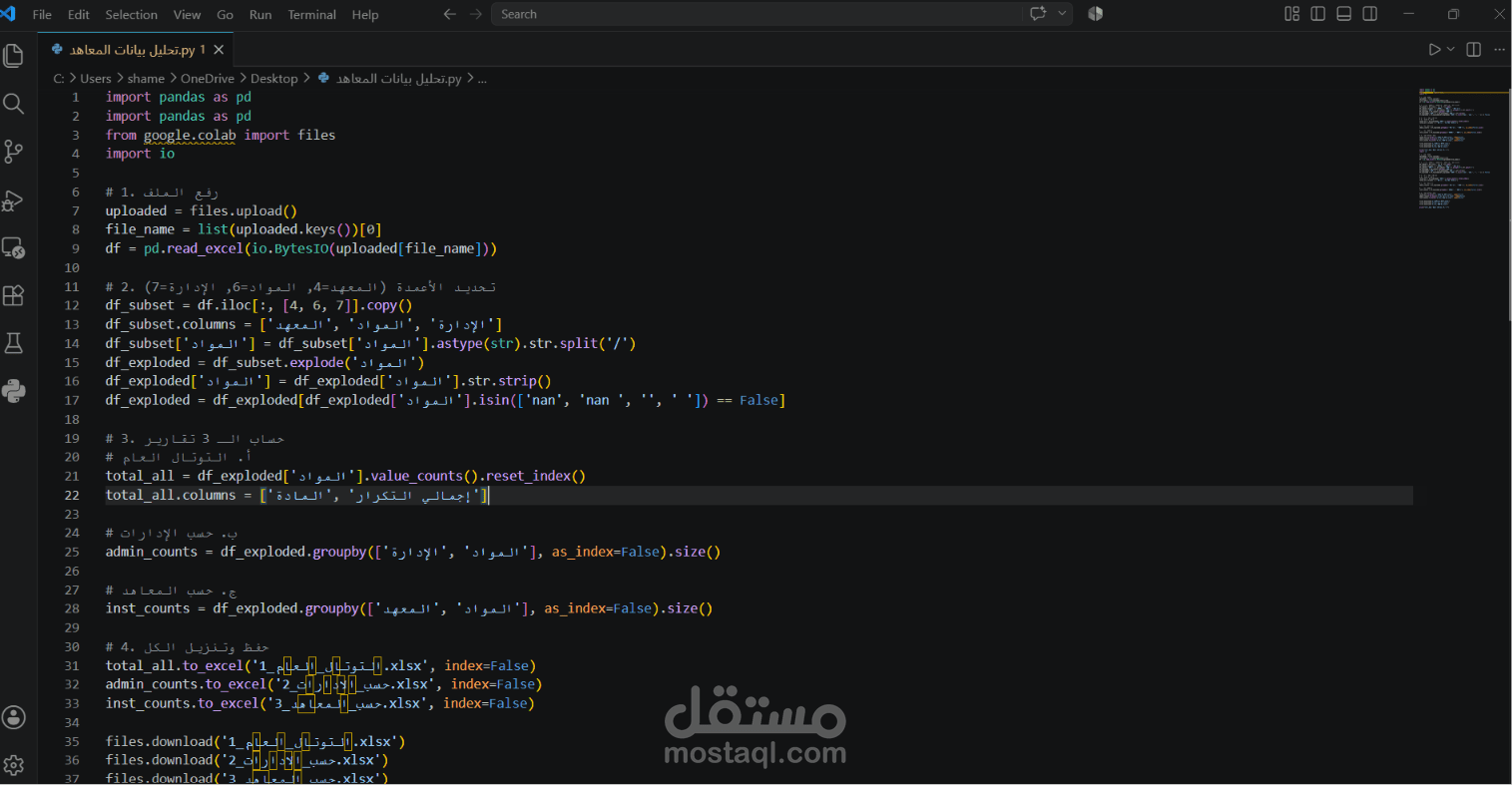Open the Run menu
The image size is (1512, 785).
260,15
